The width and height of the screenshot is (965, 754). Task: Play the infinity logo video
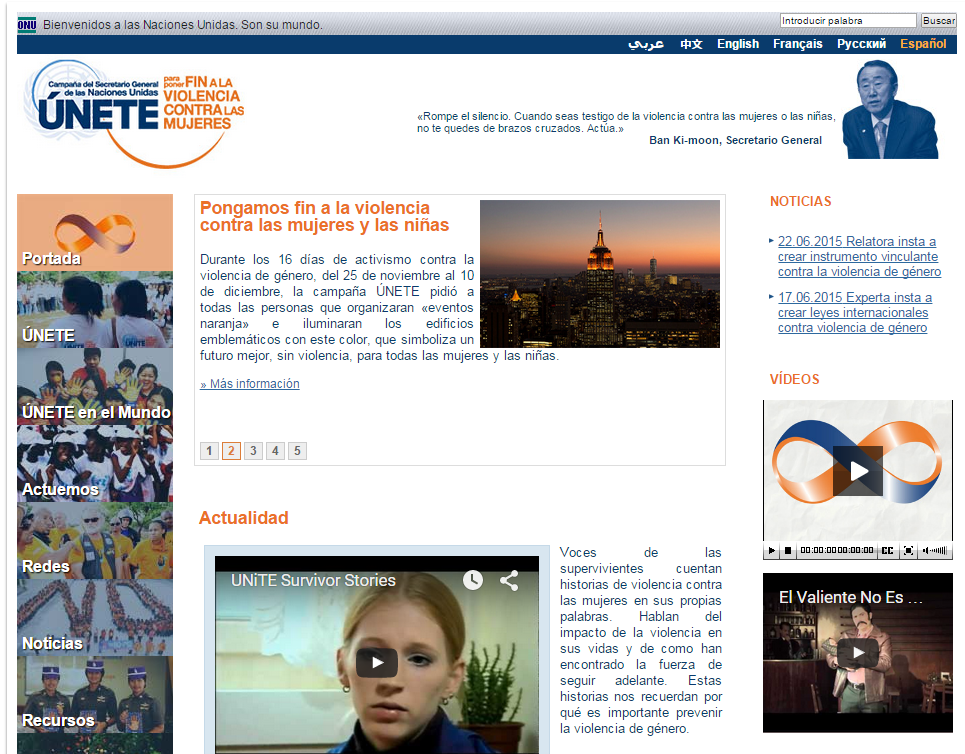click(x=858, y=471)
